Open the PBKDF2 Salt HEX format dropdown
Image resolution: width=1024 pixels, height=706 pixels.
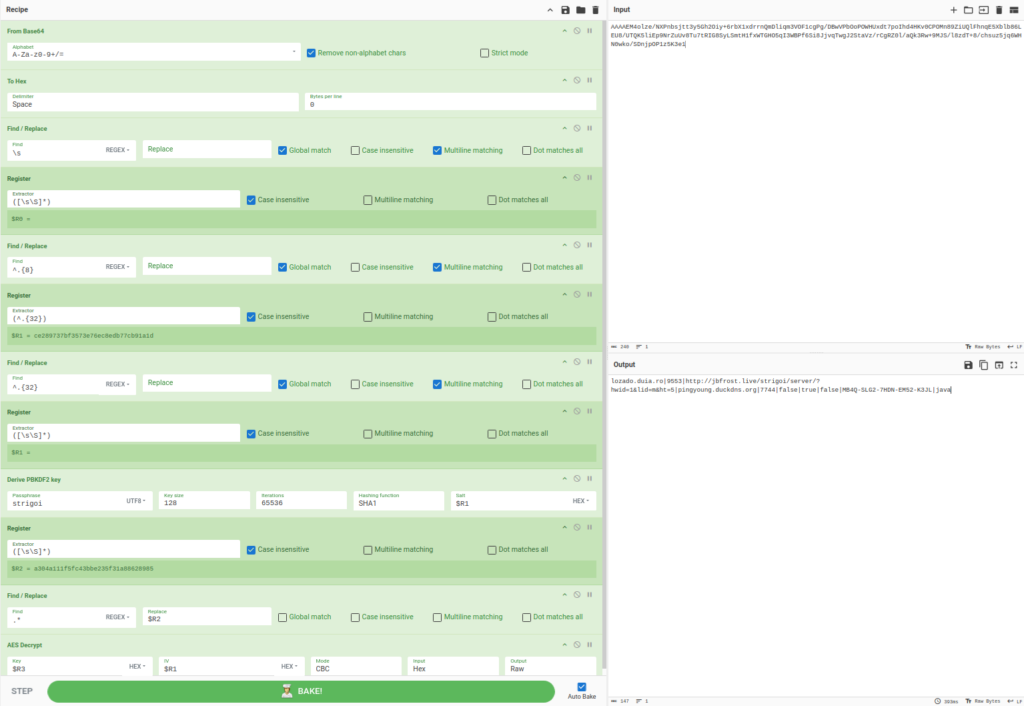[x=580, y=501]
